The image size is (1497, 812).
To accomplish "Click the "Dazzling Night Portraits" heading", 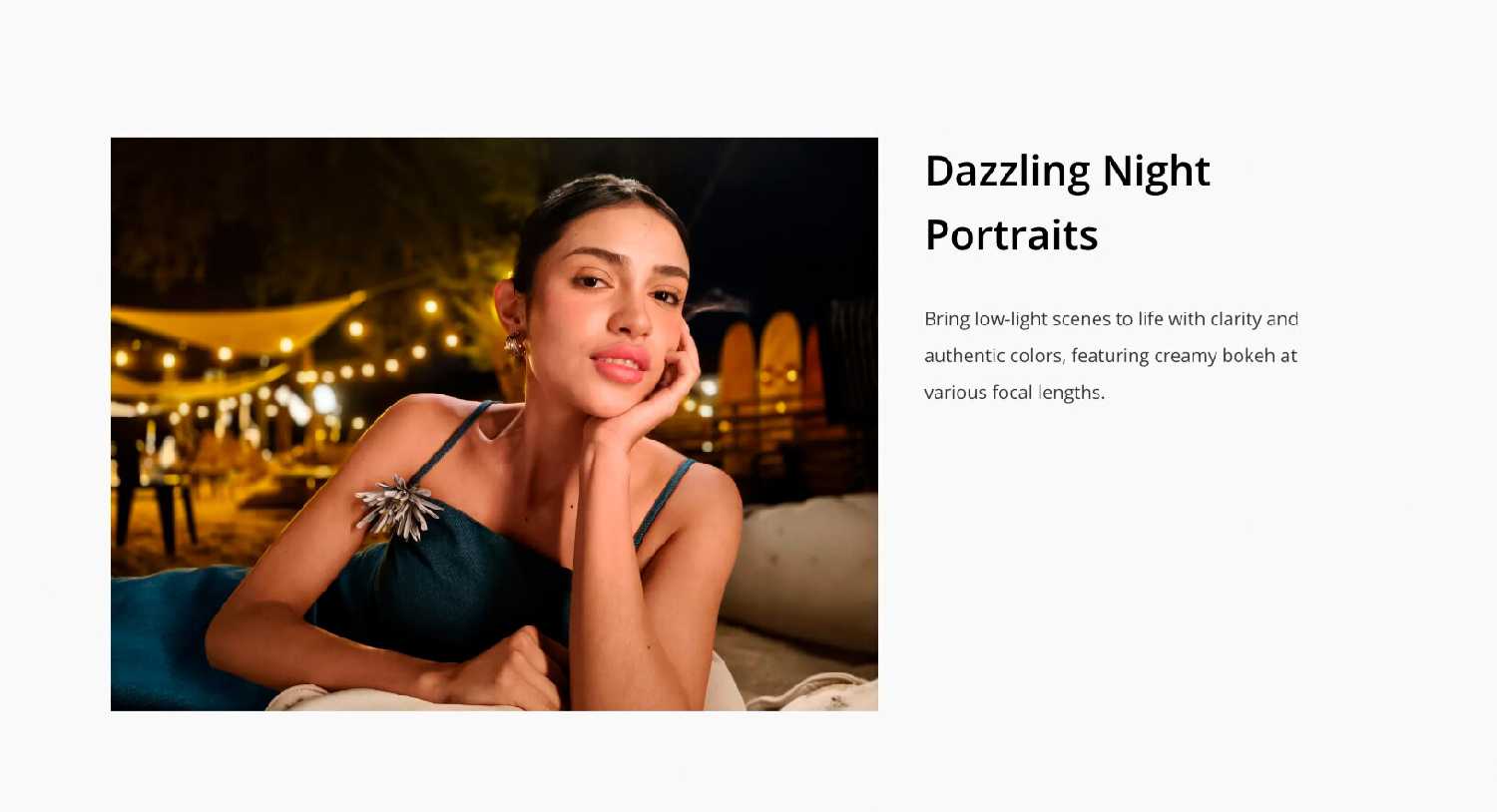I will (1067, 203).
